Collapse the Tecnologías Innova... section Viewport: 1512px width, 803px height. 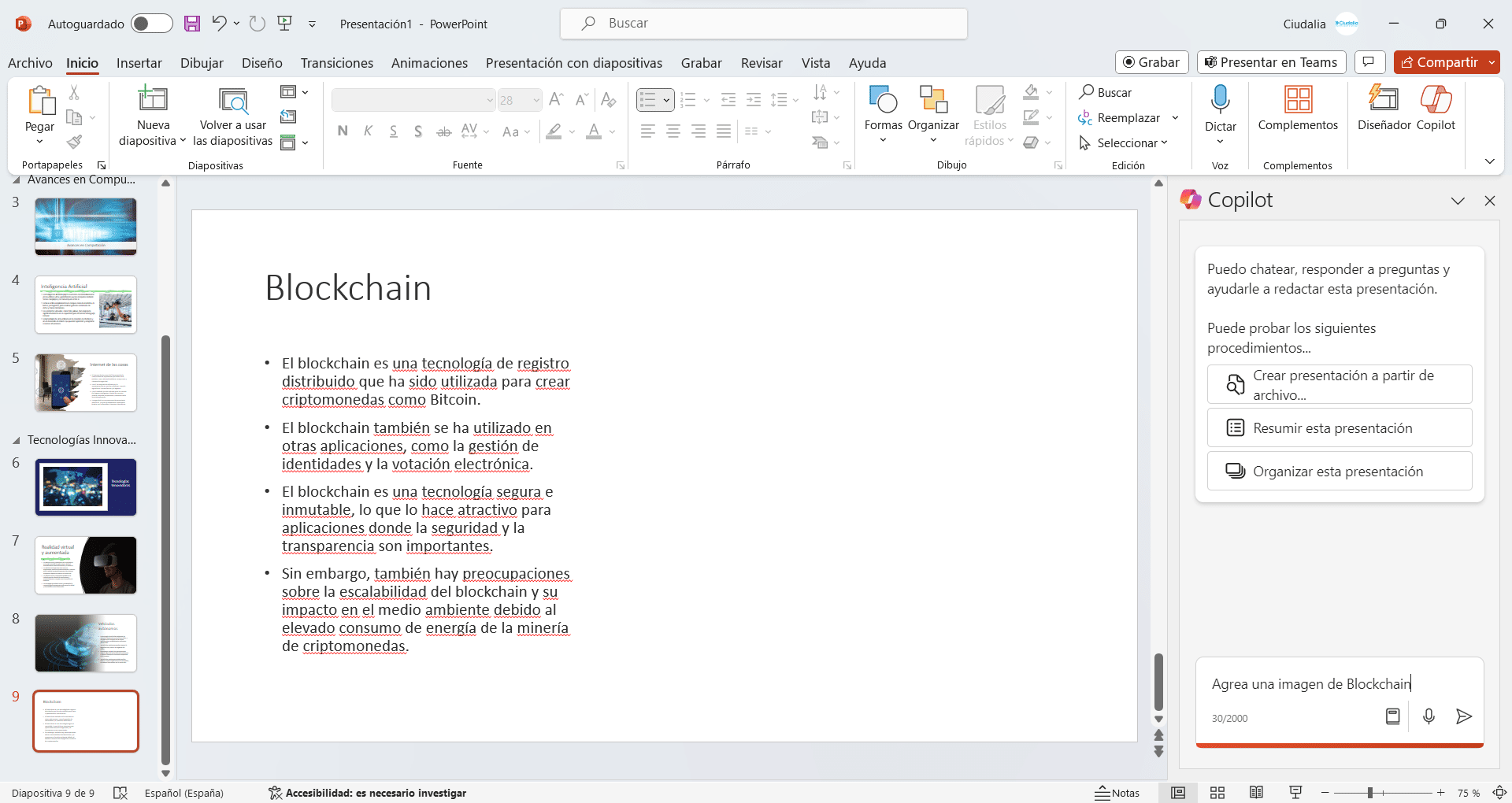point(17,440)
